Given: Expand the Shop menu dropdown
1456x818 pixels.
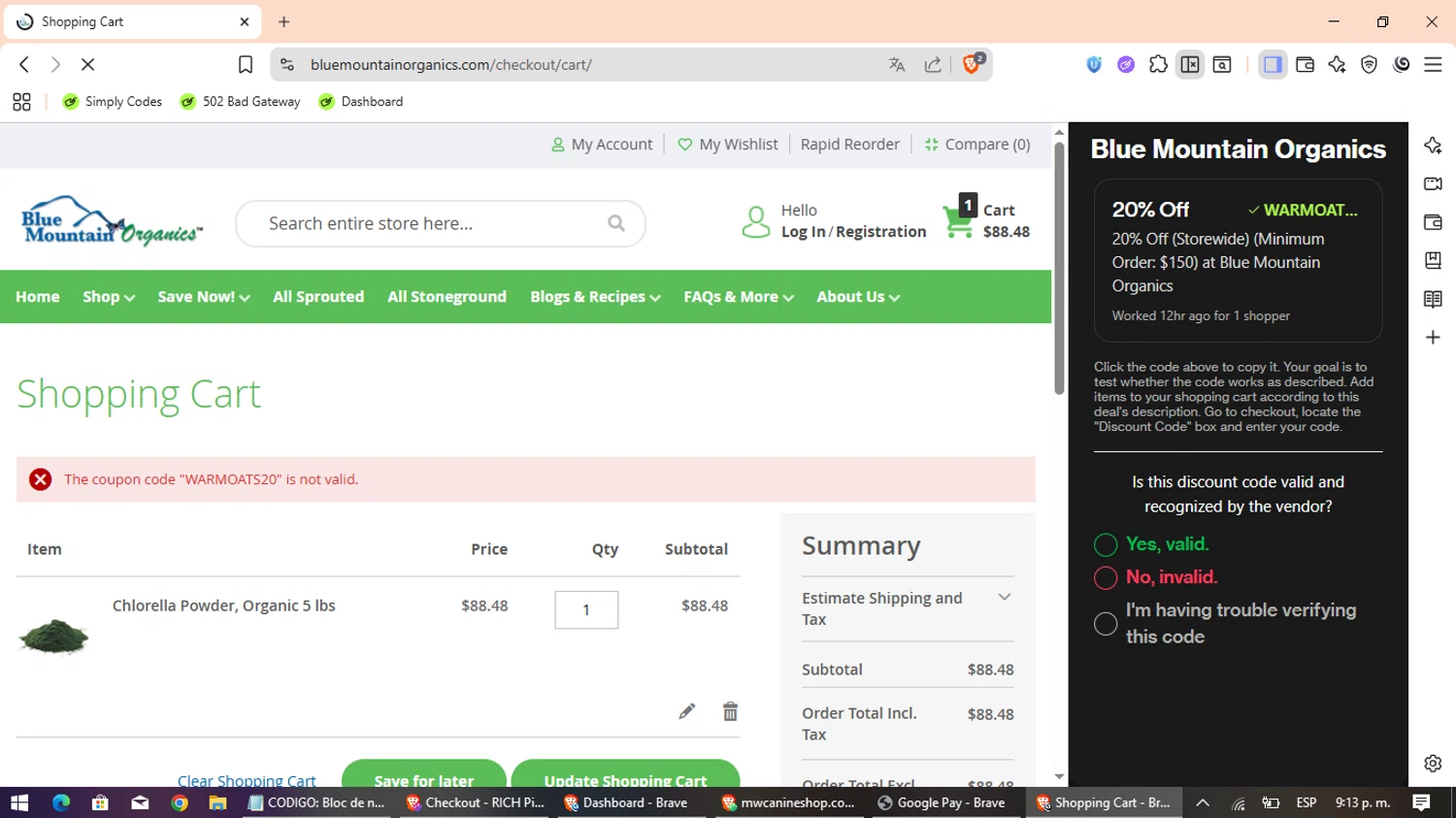Looking at the screenshot, I should (x=109, y=297).
